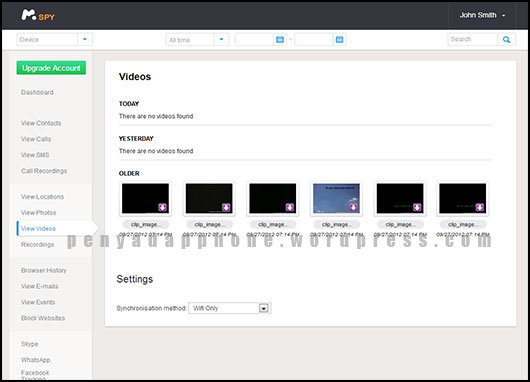Click the Search text field
This screenshot has height=382, width=530.
coord(473,39)
